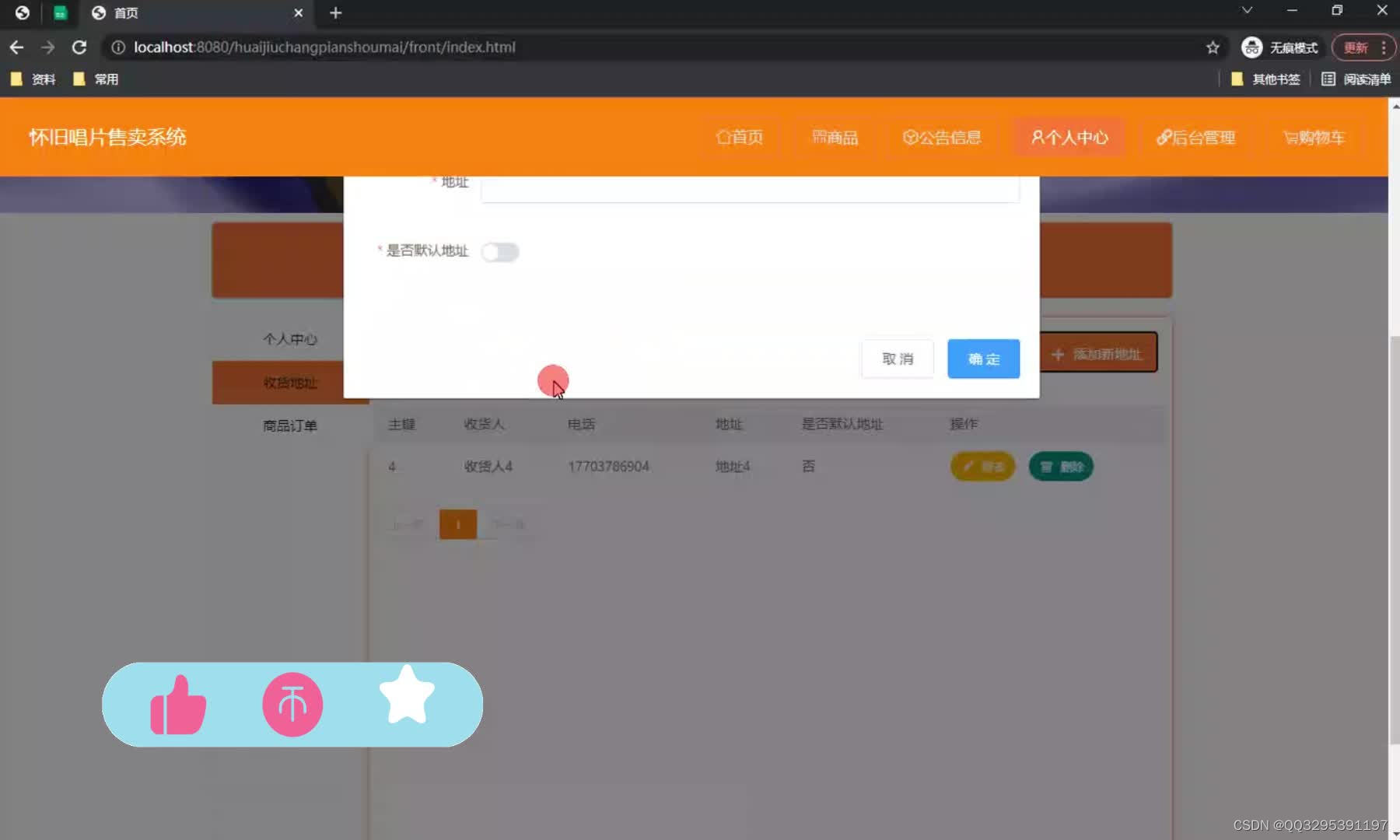Reload the page with the refresh icon

coord(79,47)
